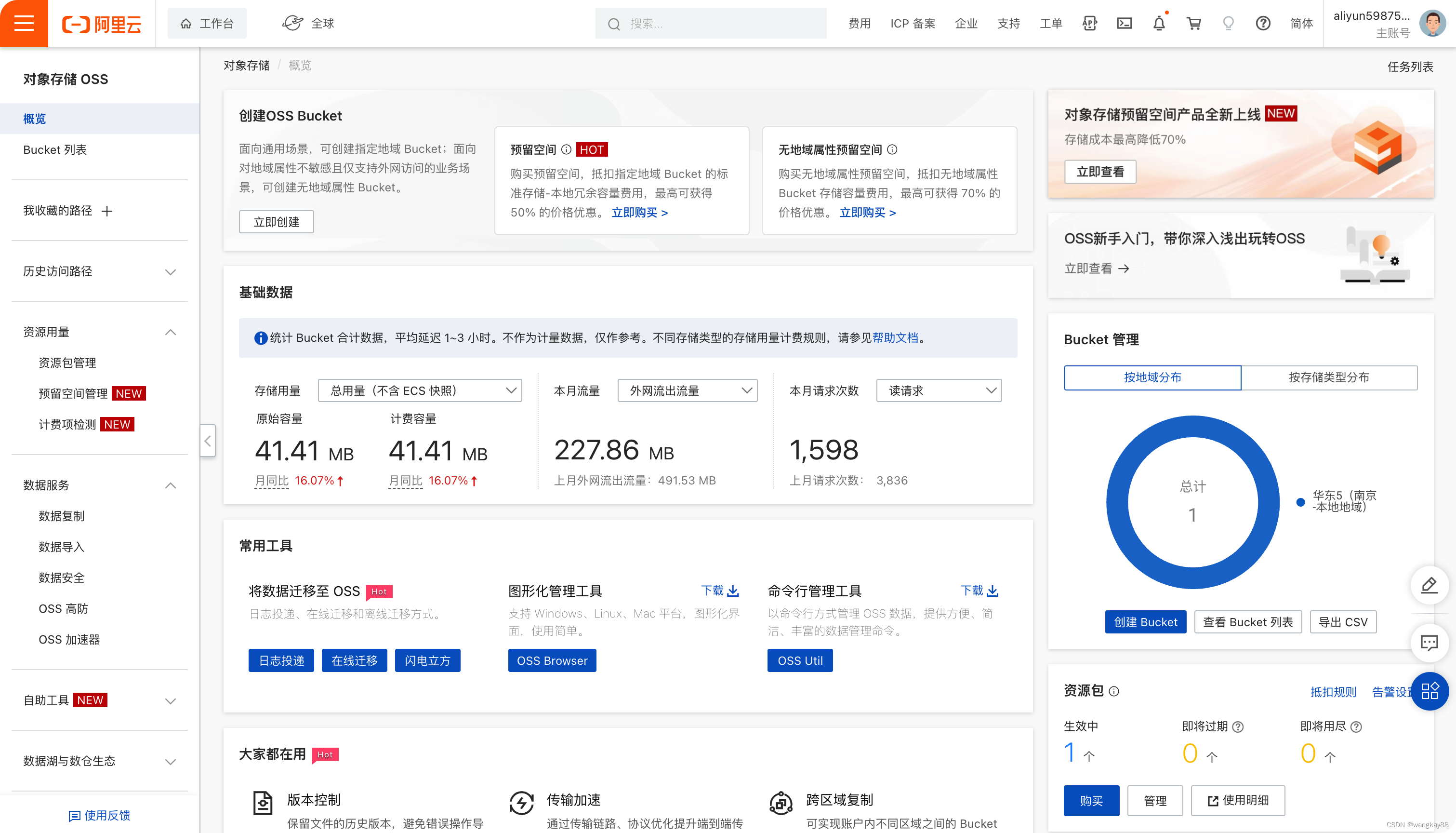Open the floating chat feedback icon
Viewport: 1456px width, 833px height.
1429,643
